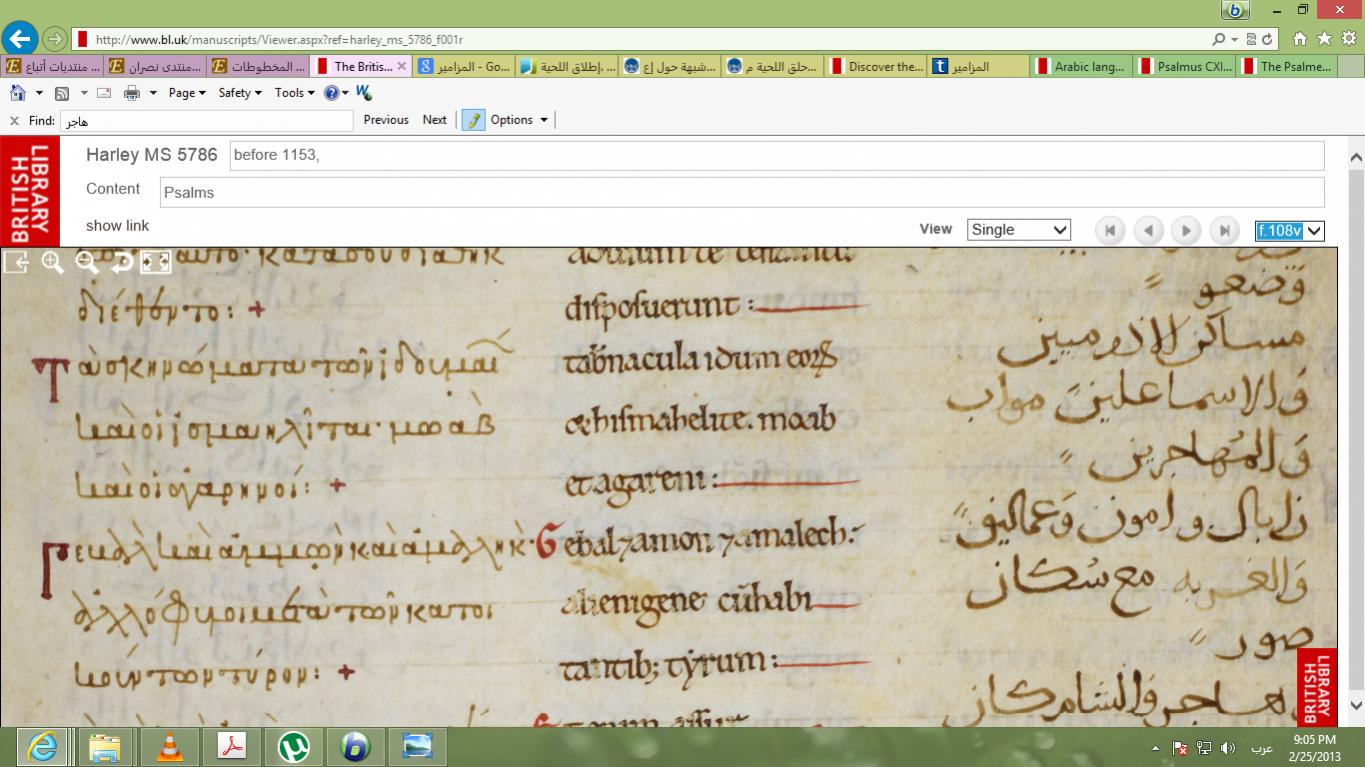Zoom in on the manuscript image

pos(52,262)
